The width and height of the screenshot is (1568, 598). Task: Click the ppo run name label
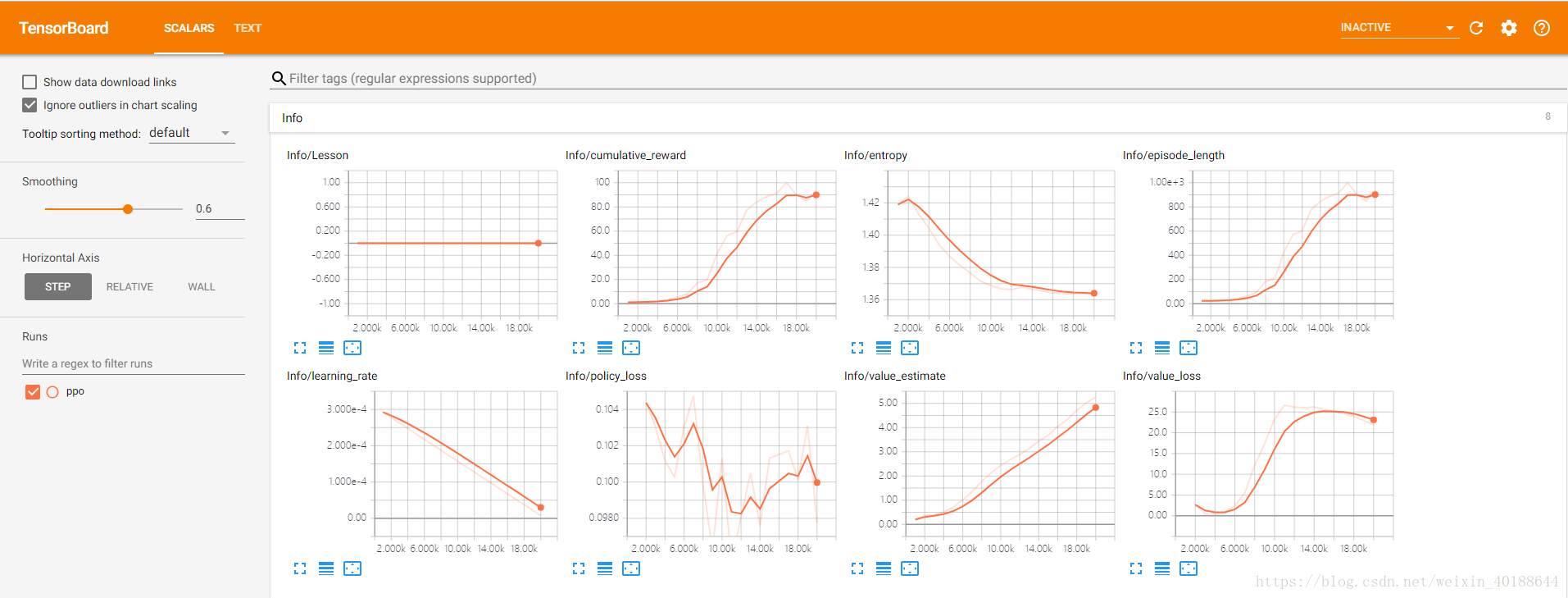tap(75, 391)
